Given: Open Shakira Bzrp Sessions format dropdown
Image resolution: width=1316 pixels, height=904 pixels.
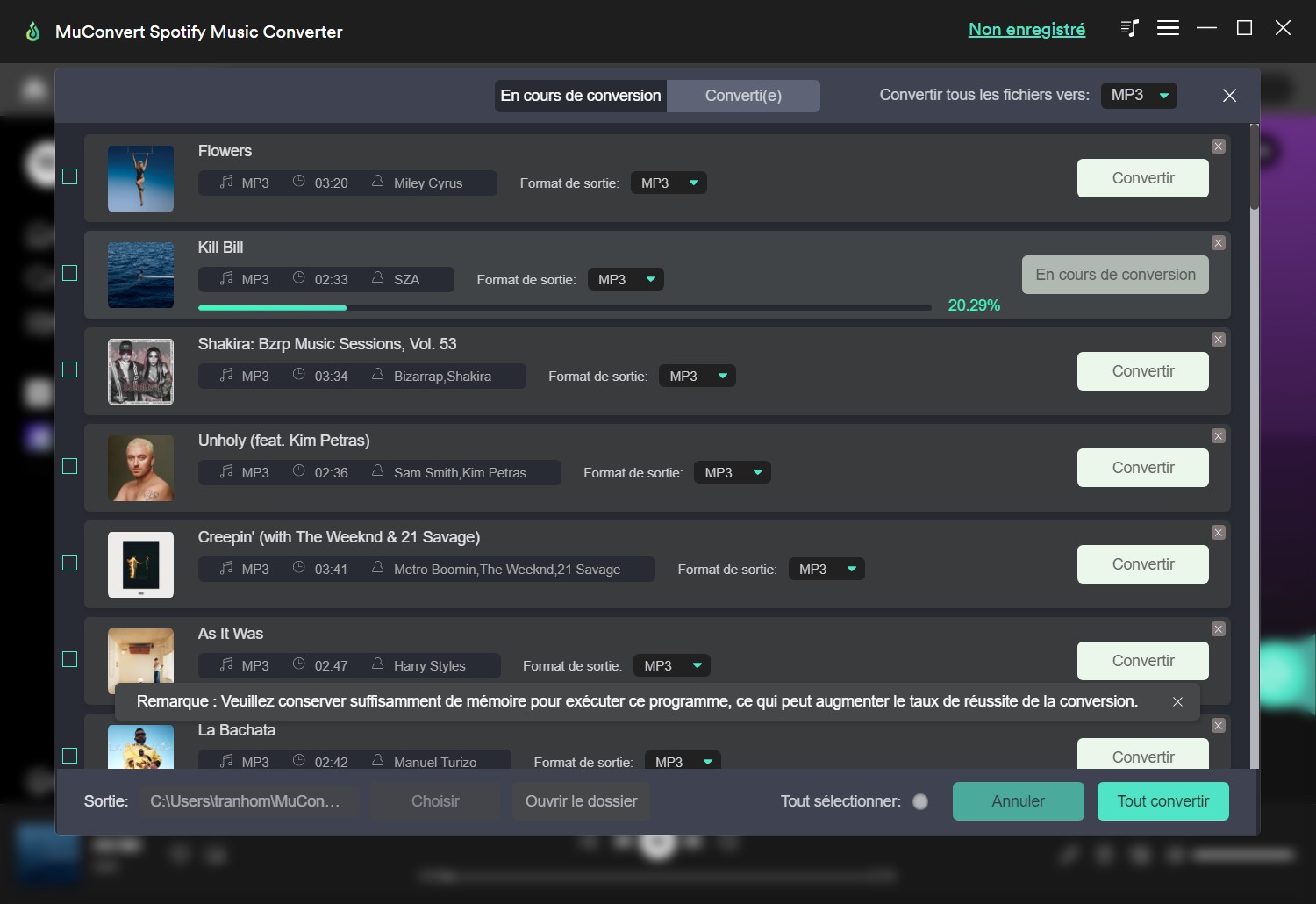Looking at the screenshot, I should point(697,376).
